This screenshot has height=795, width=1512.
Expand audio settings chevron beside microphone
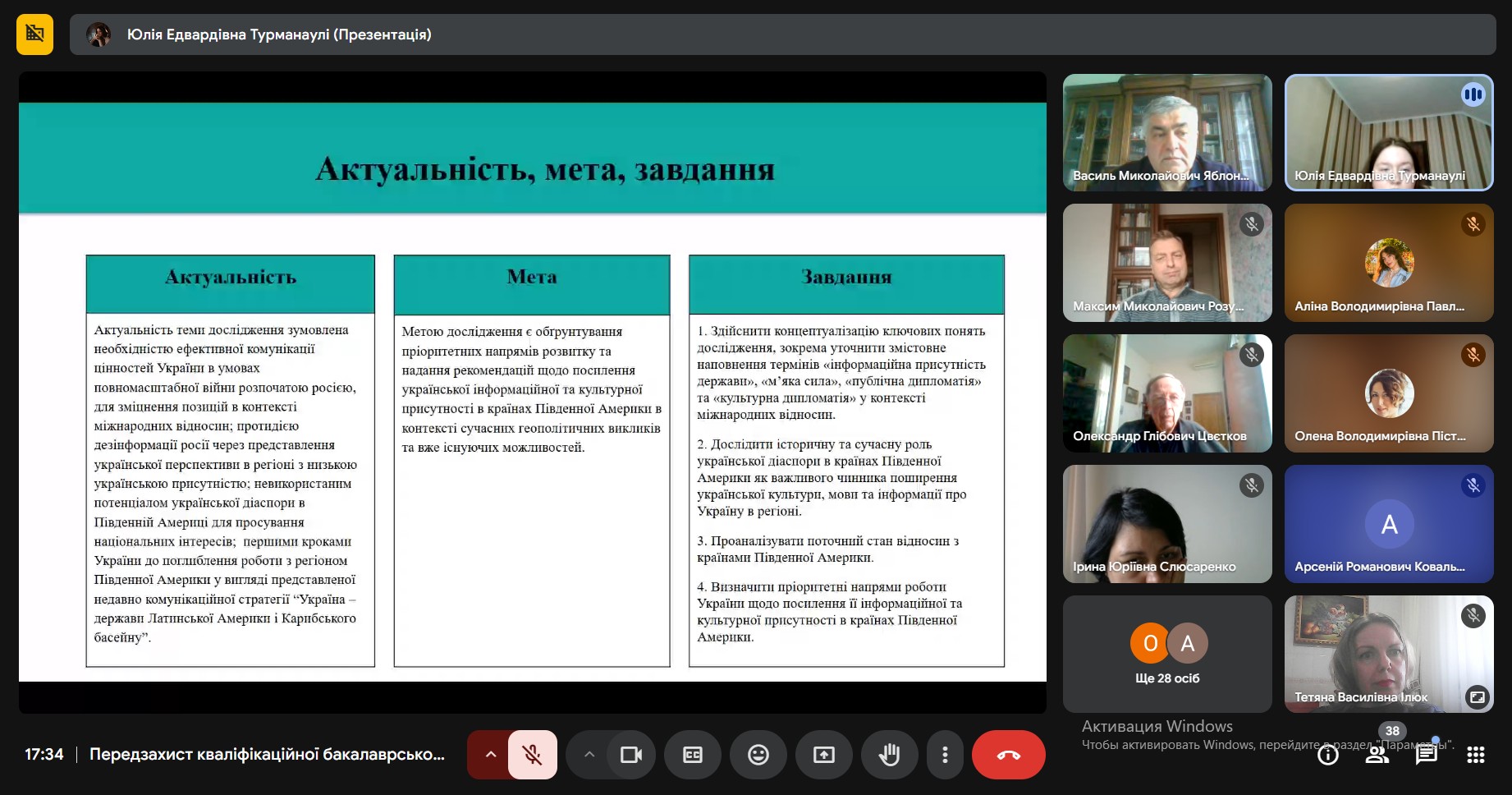[490, 755]
